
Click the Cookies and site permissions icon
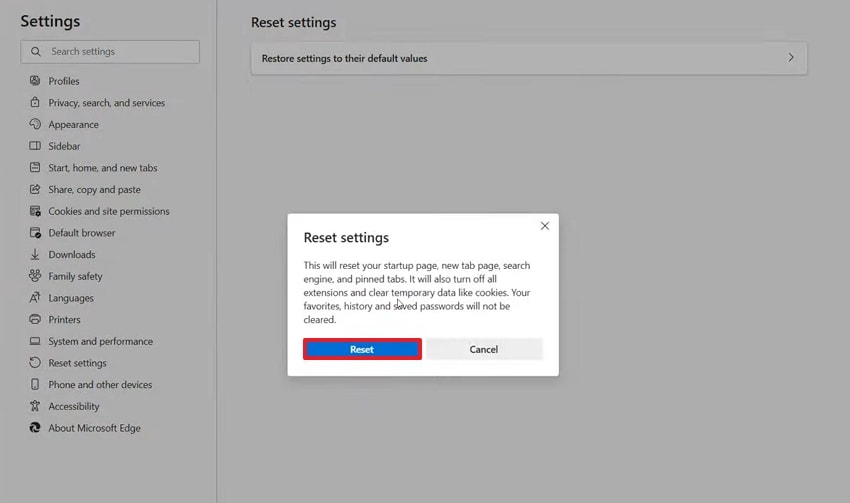pos(35,211)
